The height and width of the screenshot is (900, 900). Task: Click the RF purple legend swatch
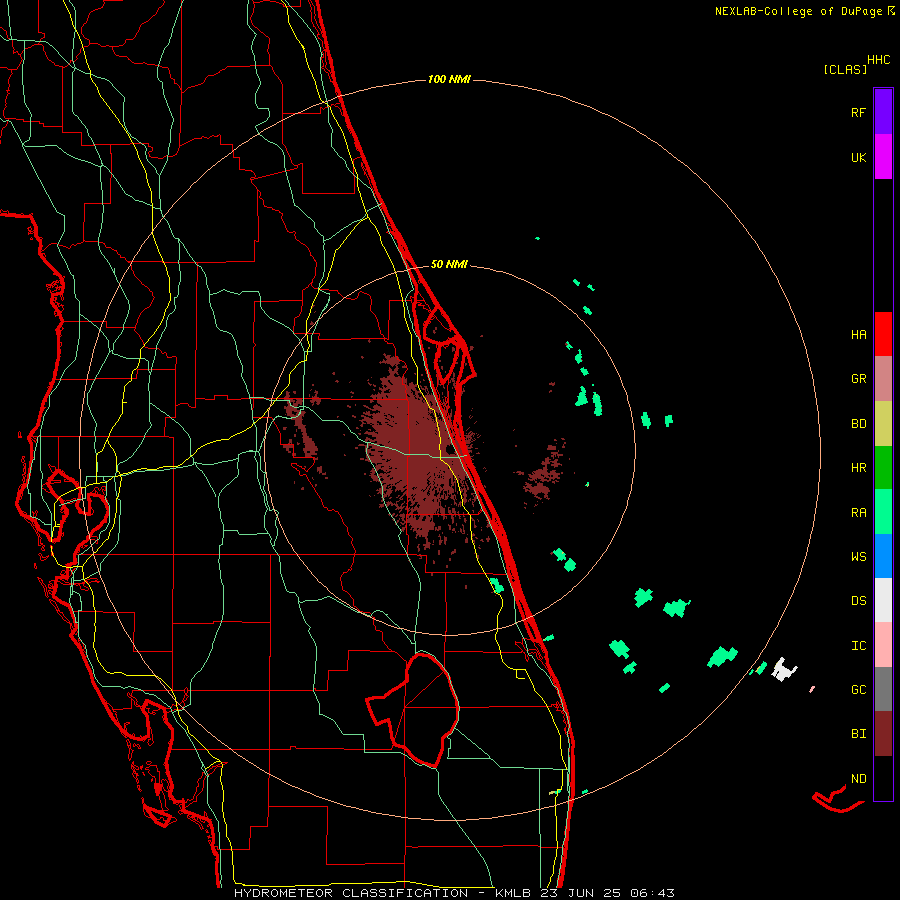[883, 112]
